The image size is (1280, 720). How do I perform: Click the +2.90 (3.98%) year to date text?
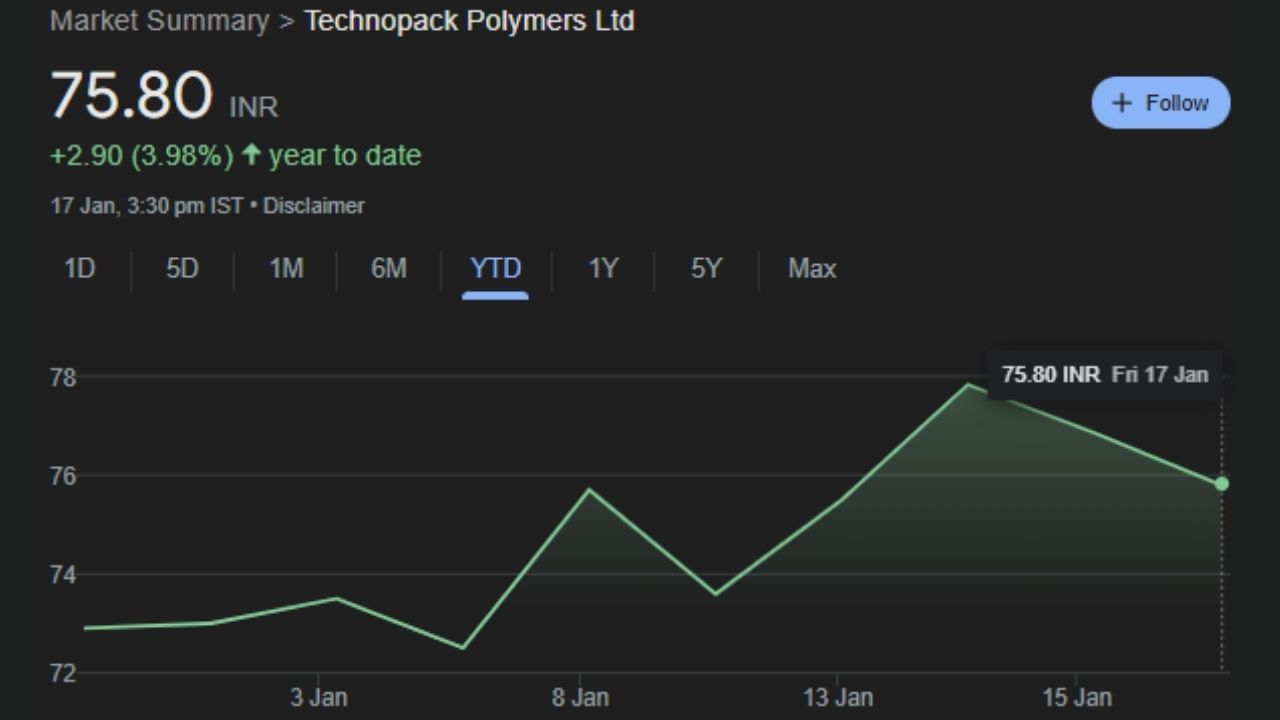pyautogui.click(x=236, y=156)
